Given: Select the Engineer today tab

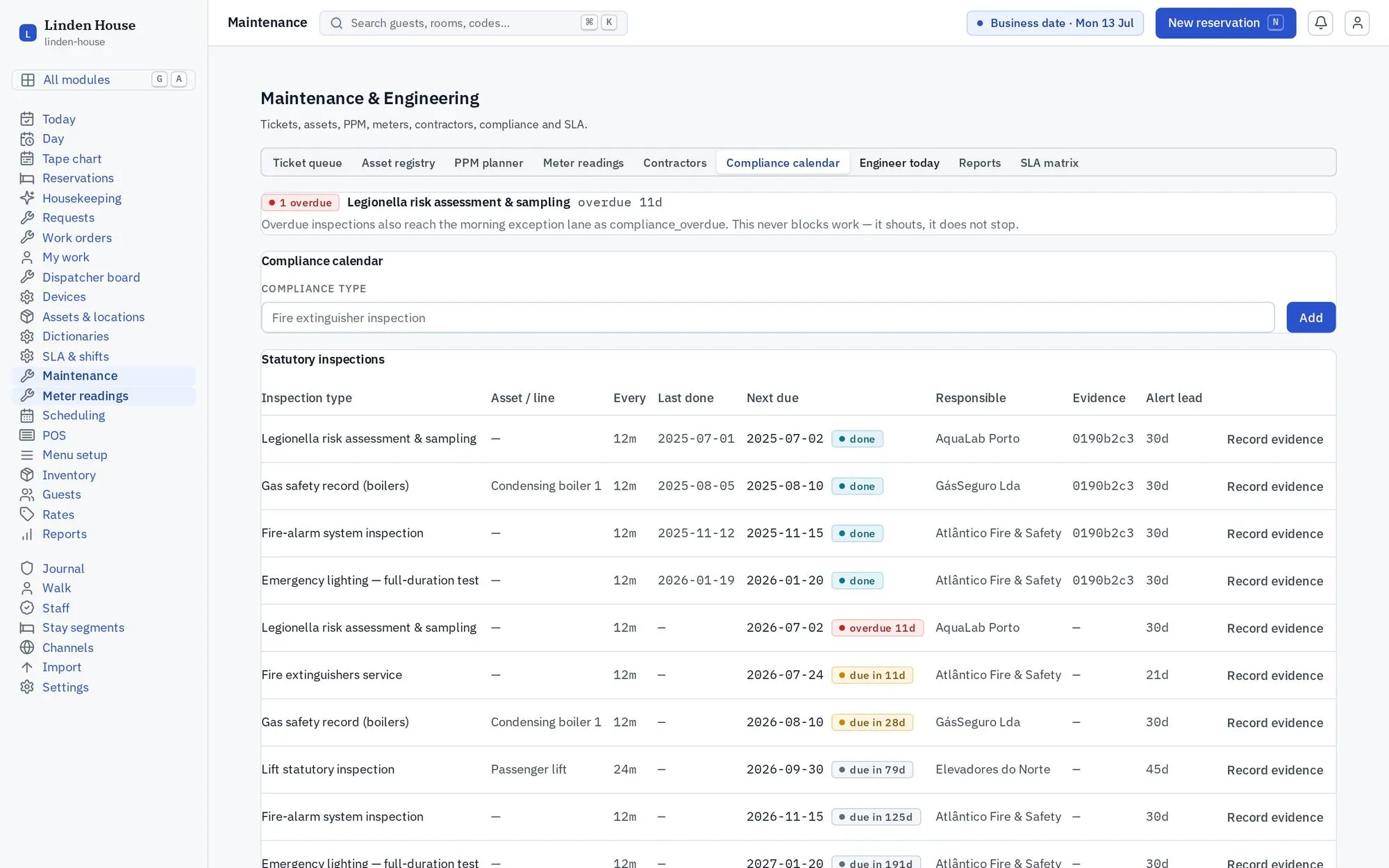Looking at the screenshot, I should pos(899,162).
